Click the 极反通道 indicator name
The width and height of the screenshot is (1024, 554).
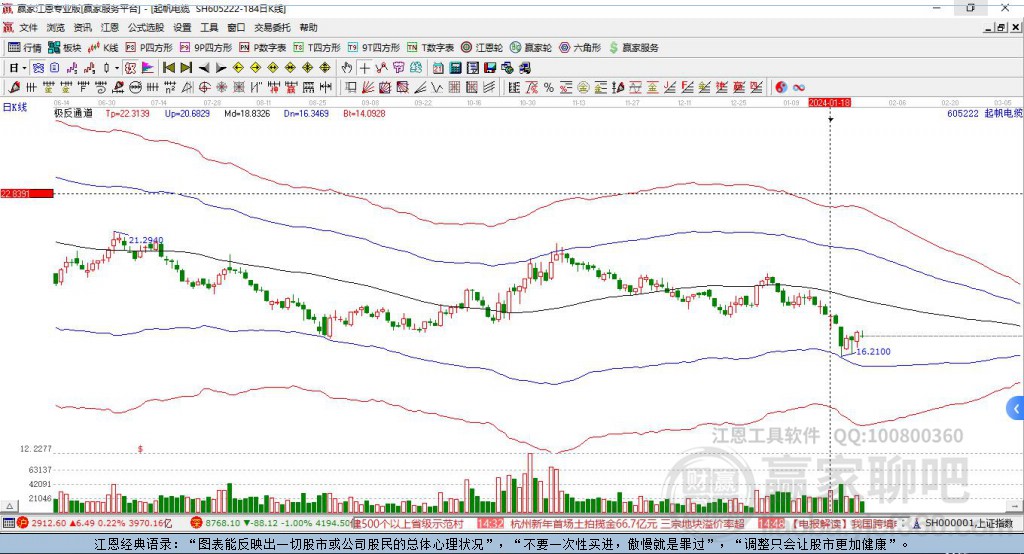click(73, 113)
